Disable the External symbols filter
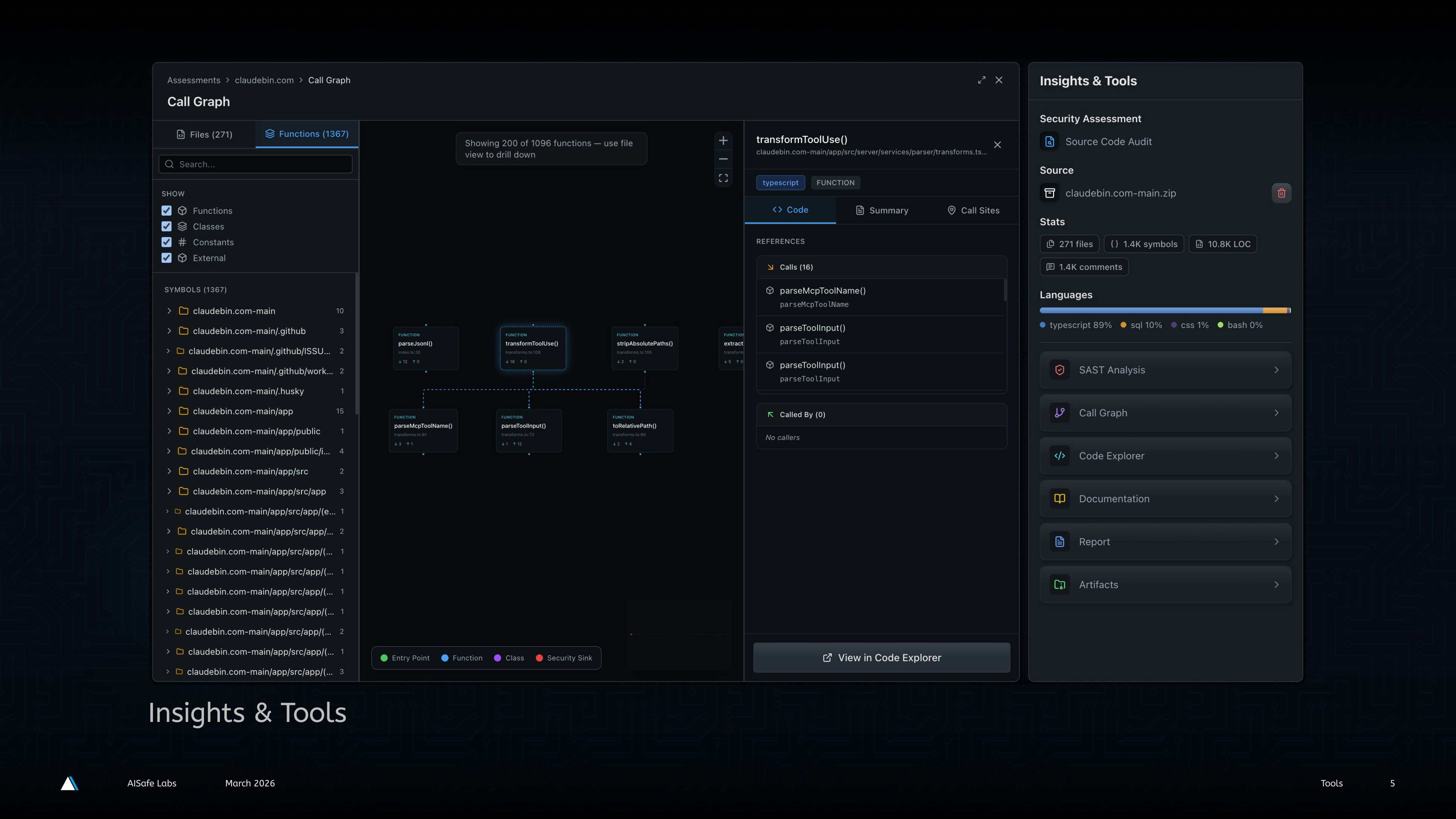The height and width of the screenshot is (819, 1456). coord(166,258)
